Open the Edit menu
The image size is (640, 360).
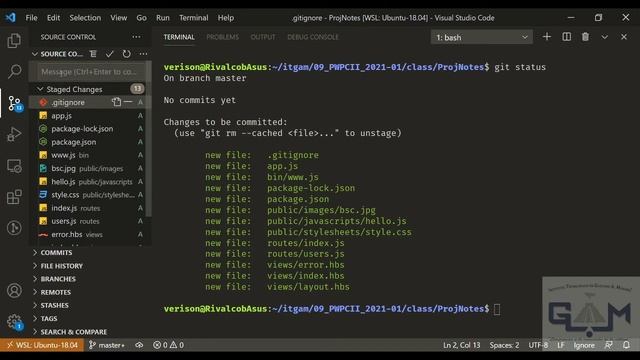click(x=53, y=18)
